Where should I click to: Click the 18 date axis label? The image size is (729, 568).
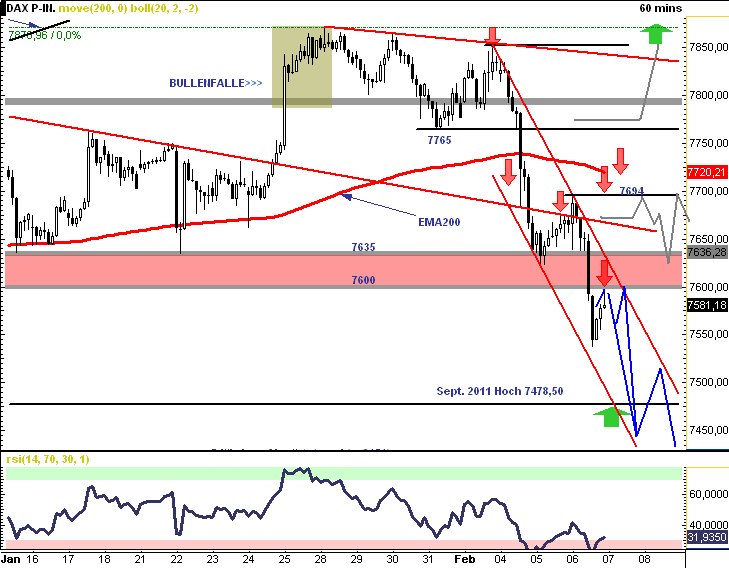[x=104, y=559]
